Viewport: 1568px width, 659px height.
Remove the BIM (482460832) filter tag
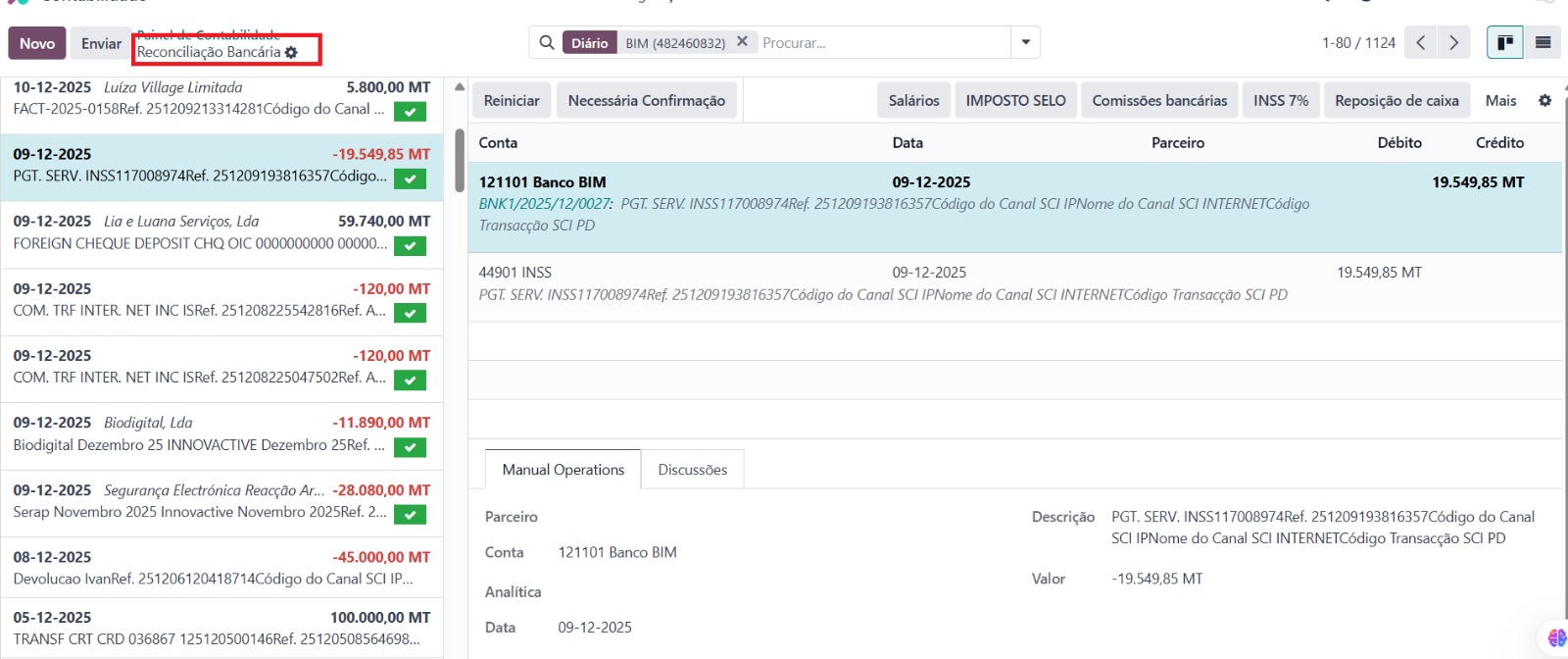click(742, 42)
